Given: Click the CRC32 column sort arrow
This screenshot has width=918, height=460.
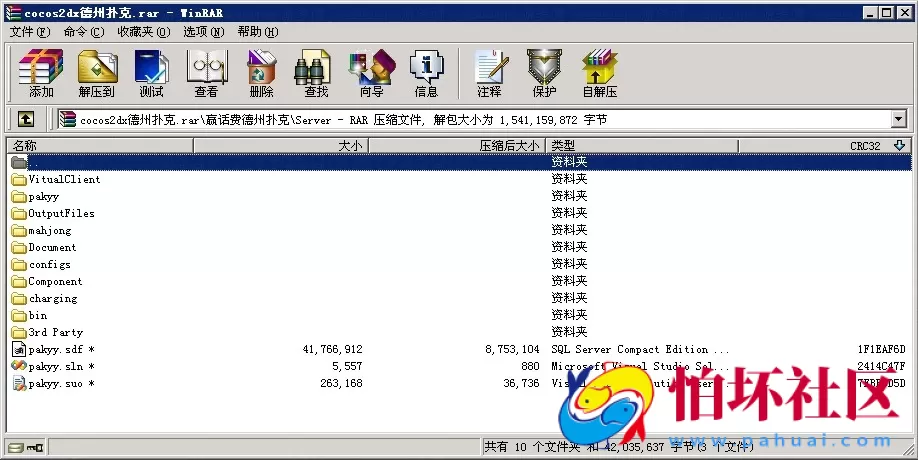Looking at the screenshot, I should [x=900, y=146].
